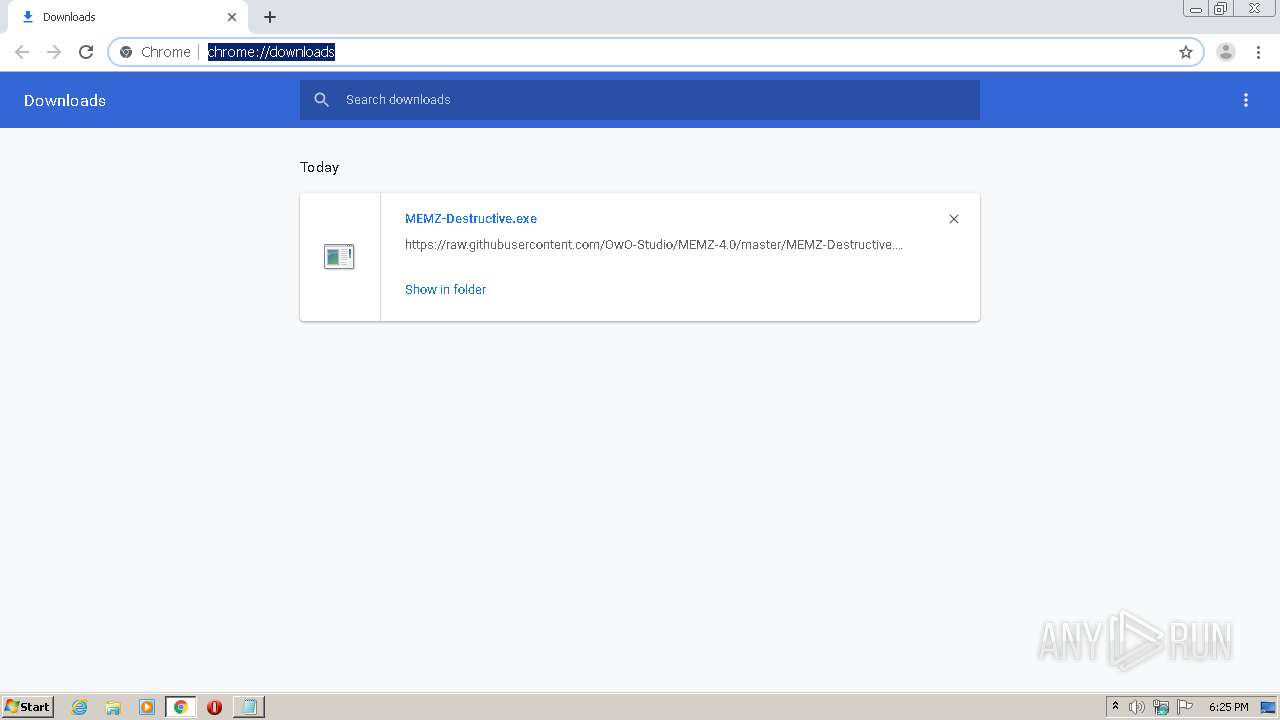
Task: Open a new tab with the plus button
Action: pyautogui.click(x=270, y=17)
